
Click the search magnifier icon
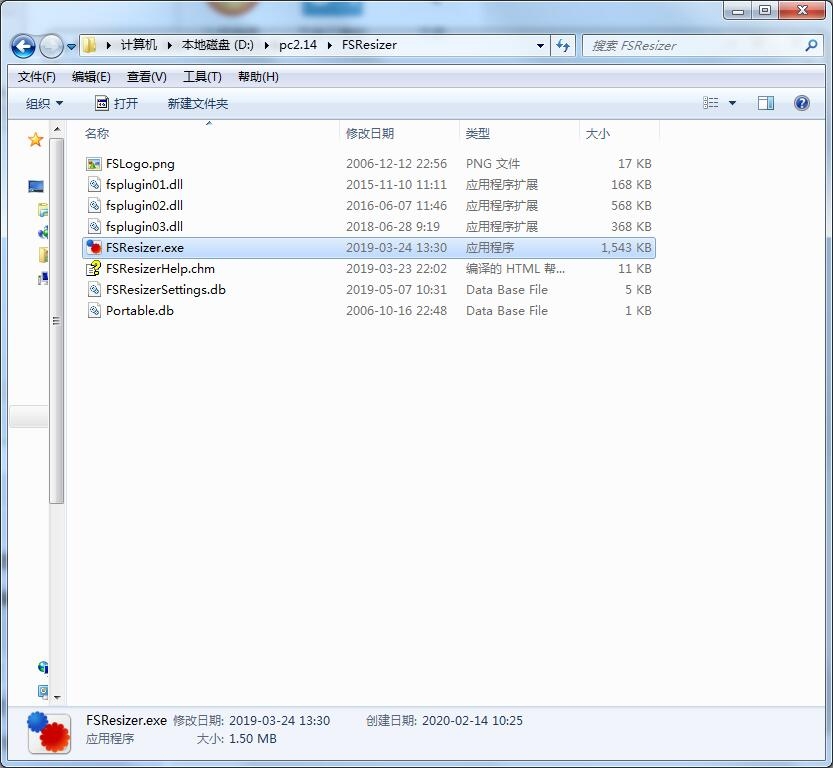(x=811, y=46)
